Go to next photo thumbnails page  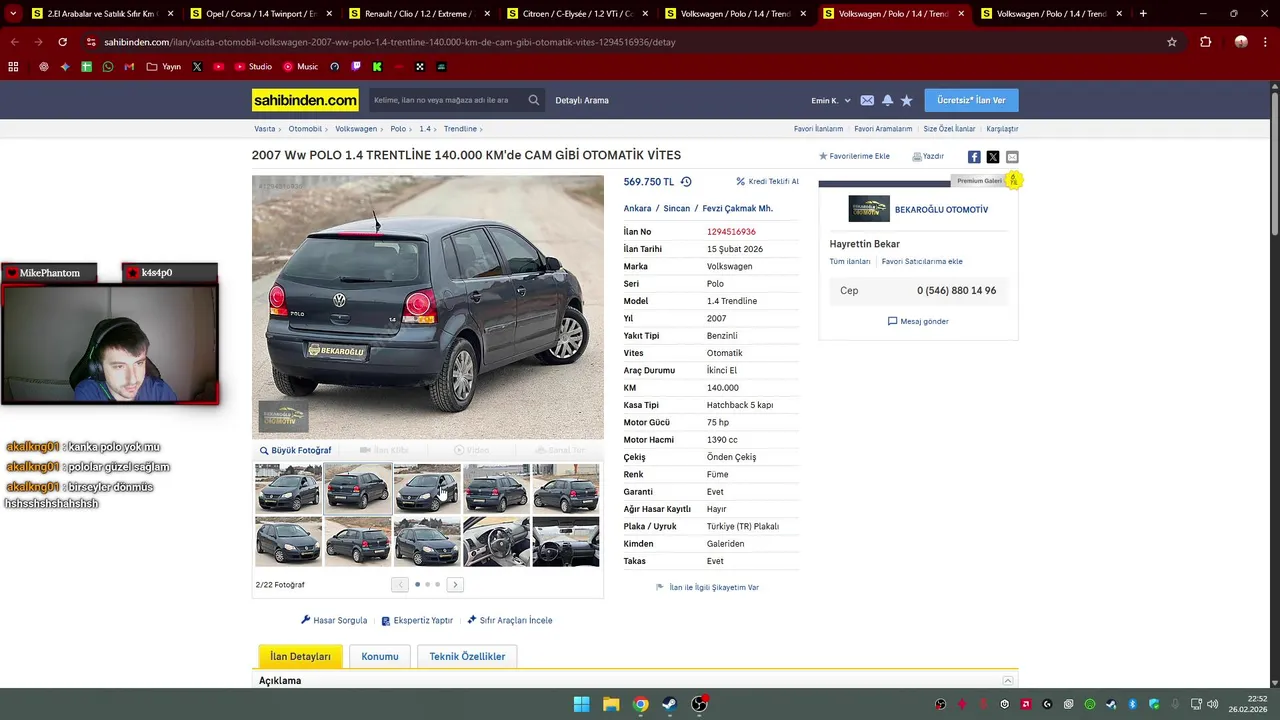point(455,584)
